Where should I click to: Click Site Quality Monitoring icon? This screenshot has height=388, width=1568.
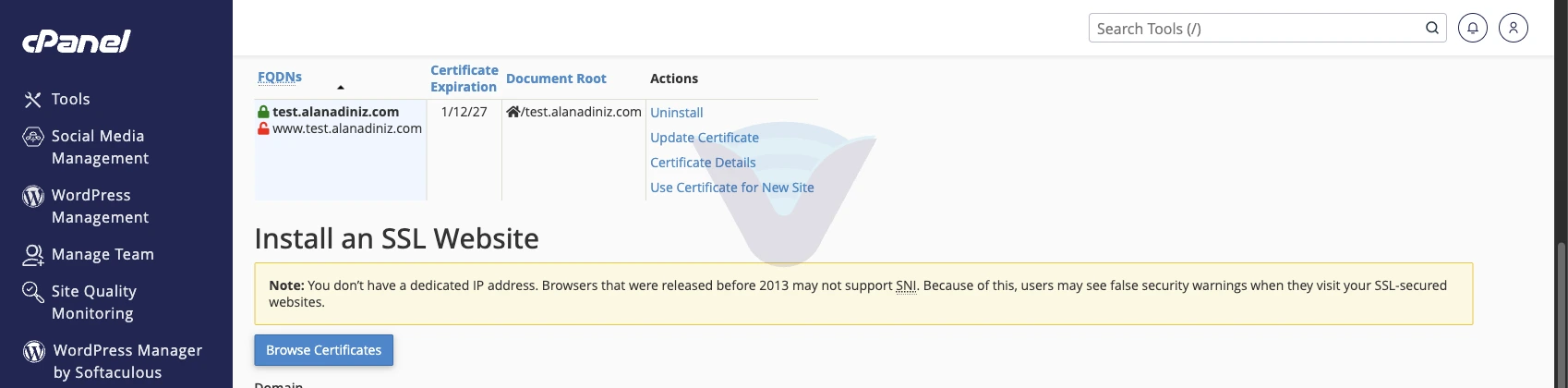pyautogui.click(x=33, y=292)
